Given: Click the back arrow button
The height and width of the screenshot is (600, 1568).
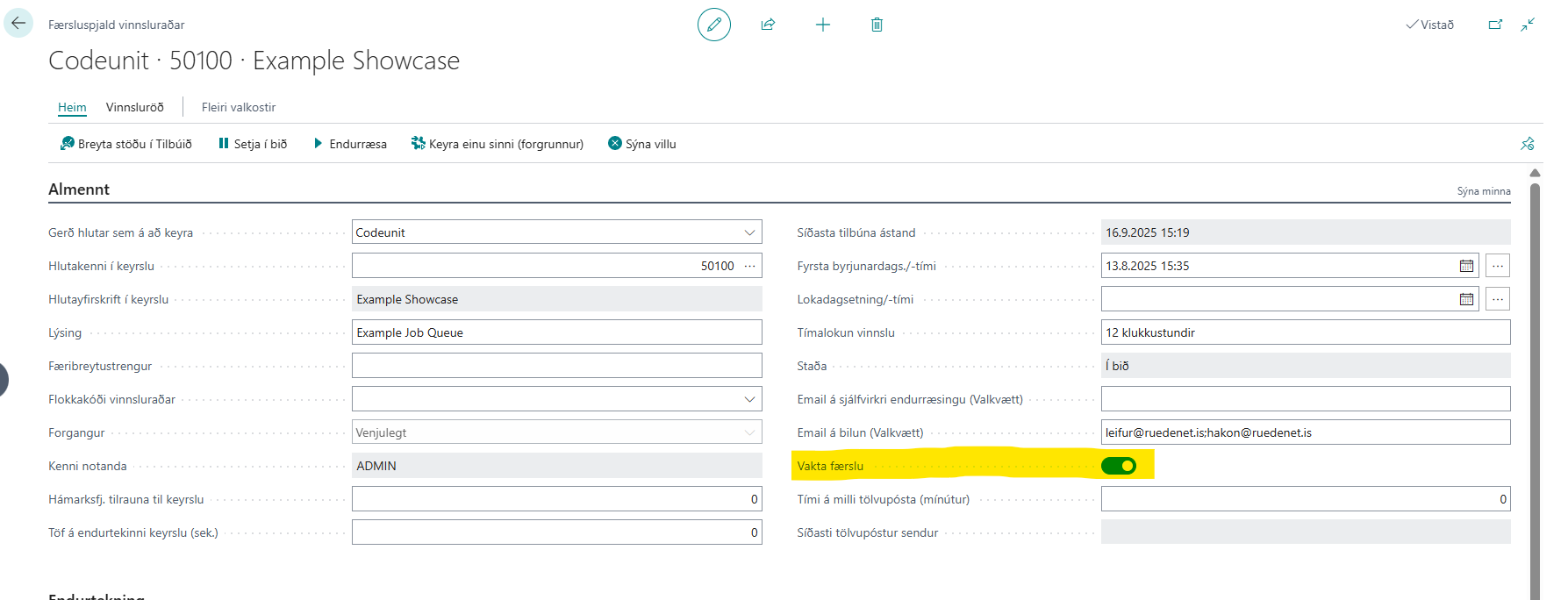Looking at the screenshot, I should [x=18, y=24].
